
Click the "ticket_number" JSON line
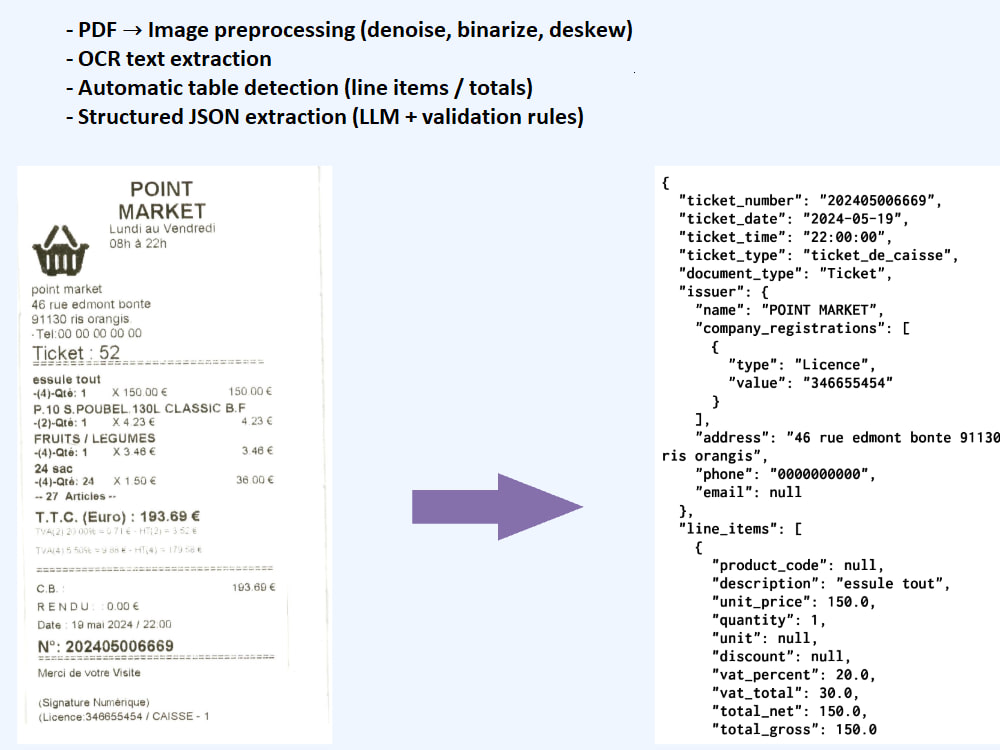click(x=810, y=200)
